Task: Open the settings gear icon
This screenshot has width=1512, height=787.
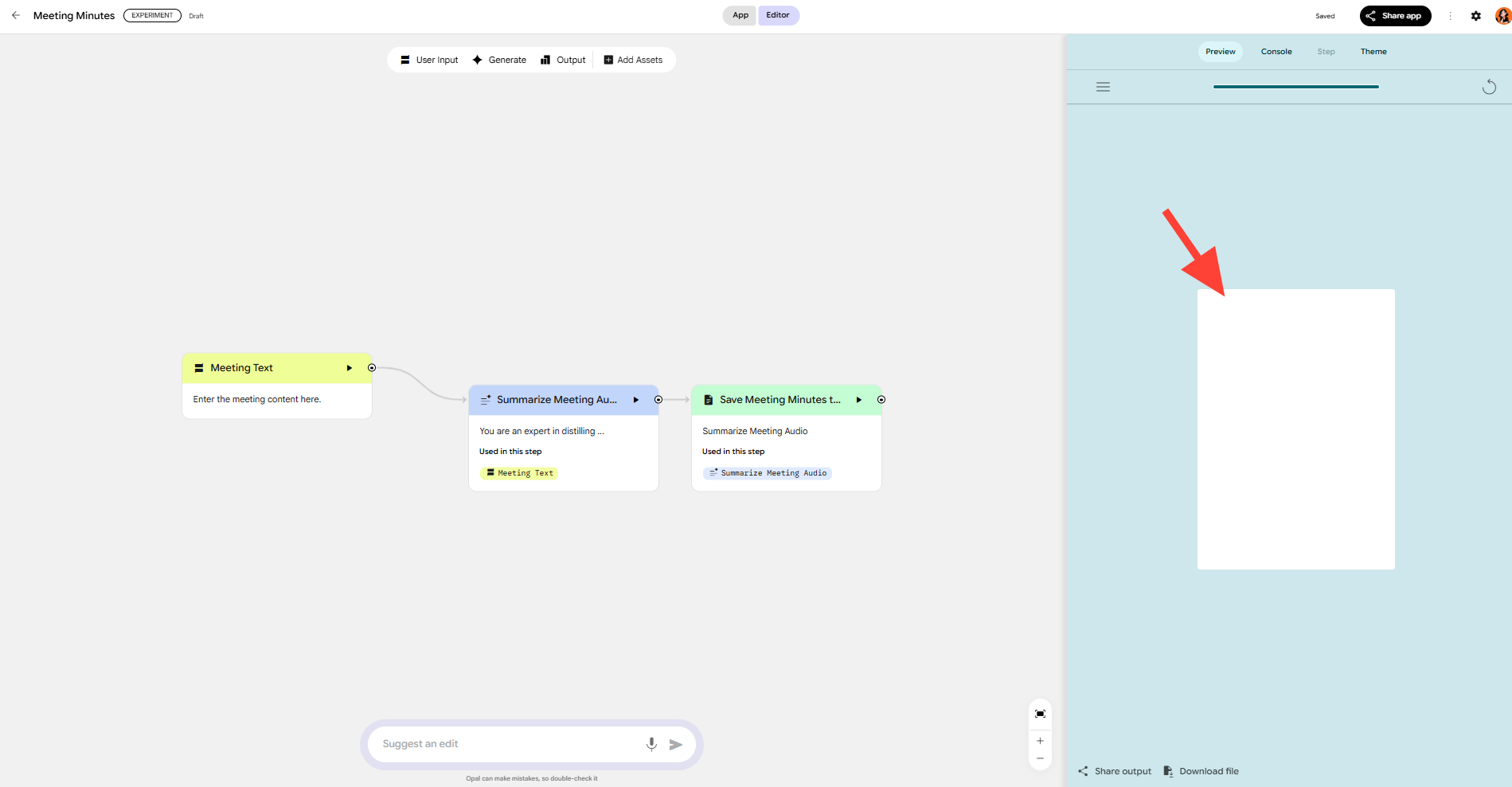Action: click(1475, 16)
